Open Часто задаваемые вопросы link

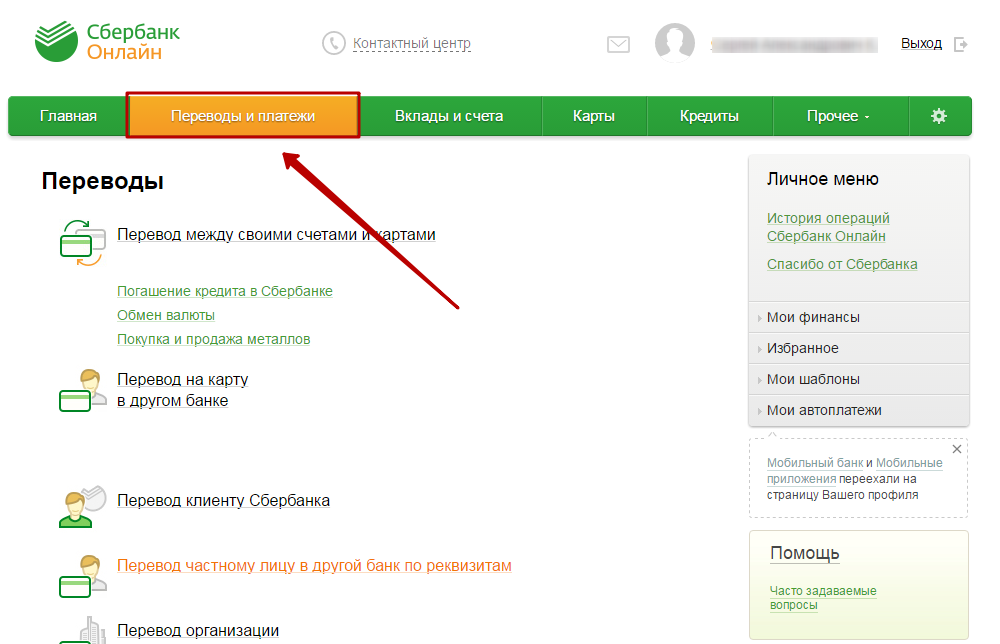click(x=823, y=598)
